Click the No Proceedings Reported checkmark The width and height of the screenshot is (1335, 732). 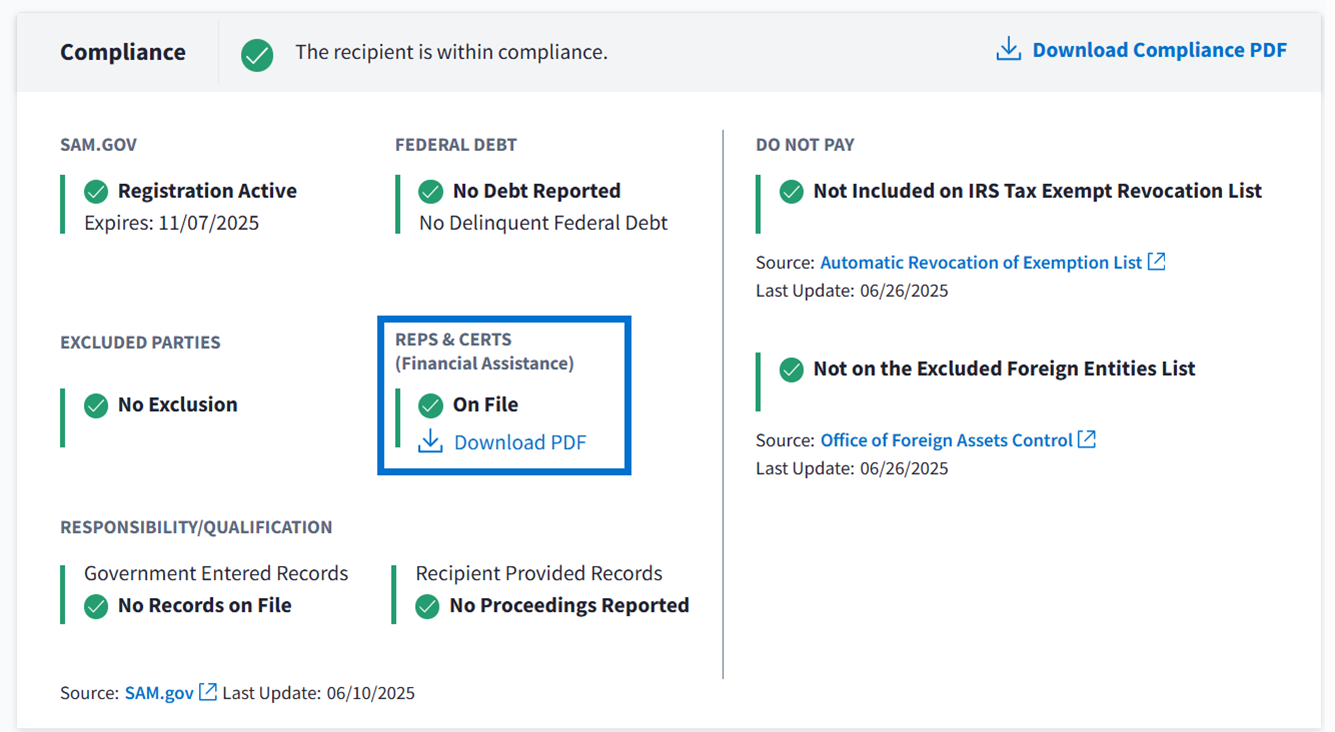tap(428, 606)
